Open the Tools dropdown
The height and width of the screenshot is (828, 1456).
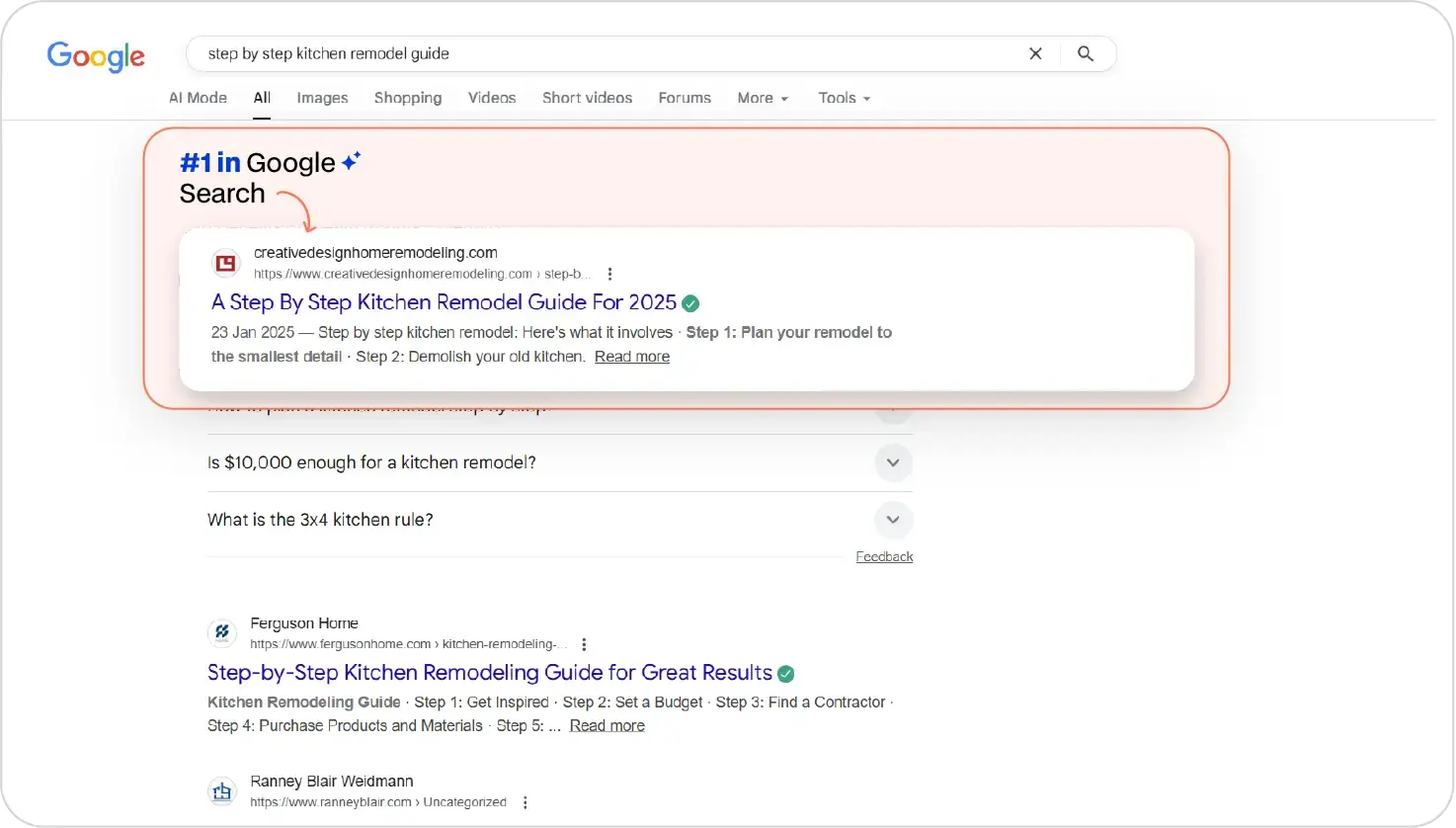[x=844, y=98]
